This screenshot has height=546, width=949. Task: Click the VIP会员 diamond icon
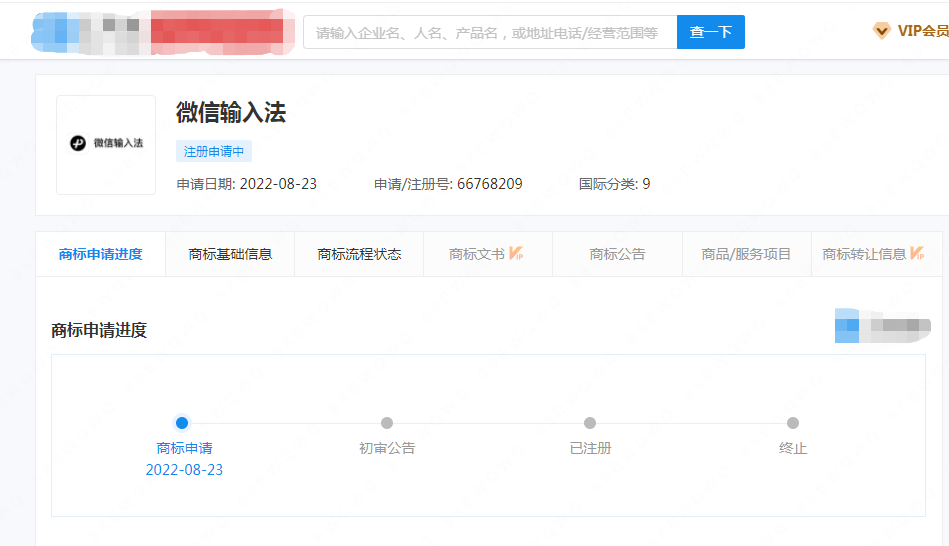pyautogui.click(x=881, y=31)
